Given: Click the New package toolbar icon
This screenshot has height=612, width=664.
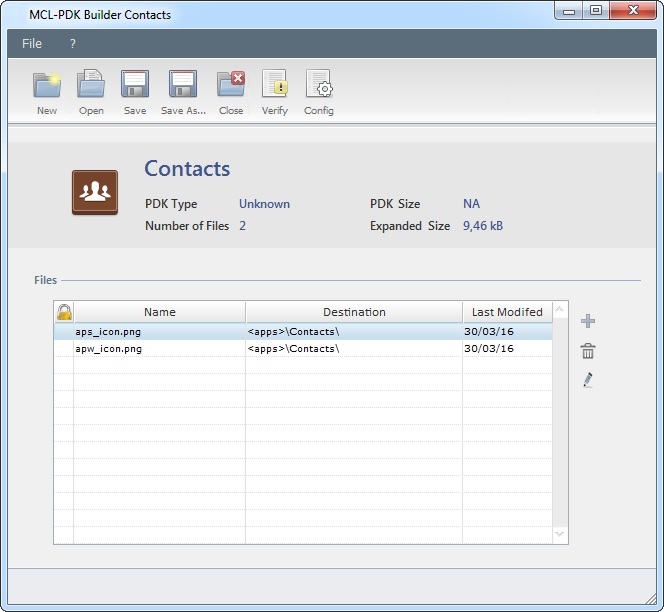Looking at the screenshot, I should pyautogui.click(x=46, y=84).
